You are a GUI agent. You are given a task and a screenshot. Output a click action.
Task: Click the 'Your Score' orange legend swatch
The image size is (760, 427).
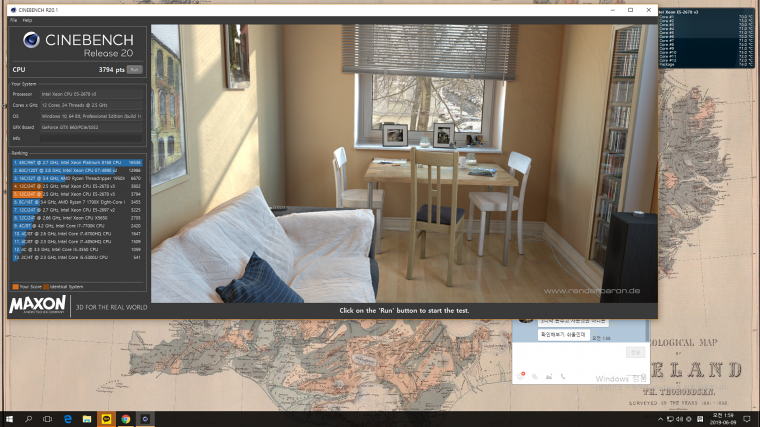(x=16, y=287)
